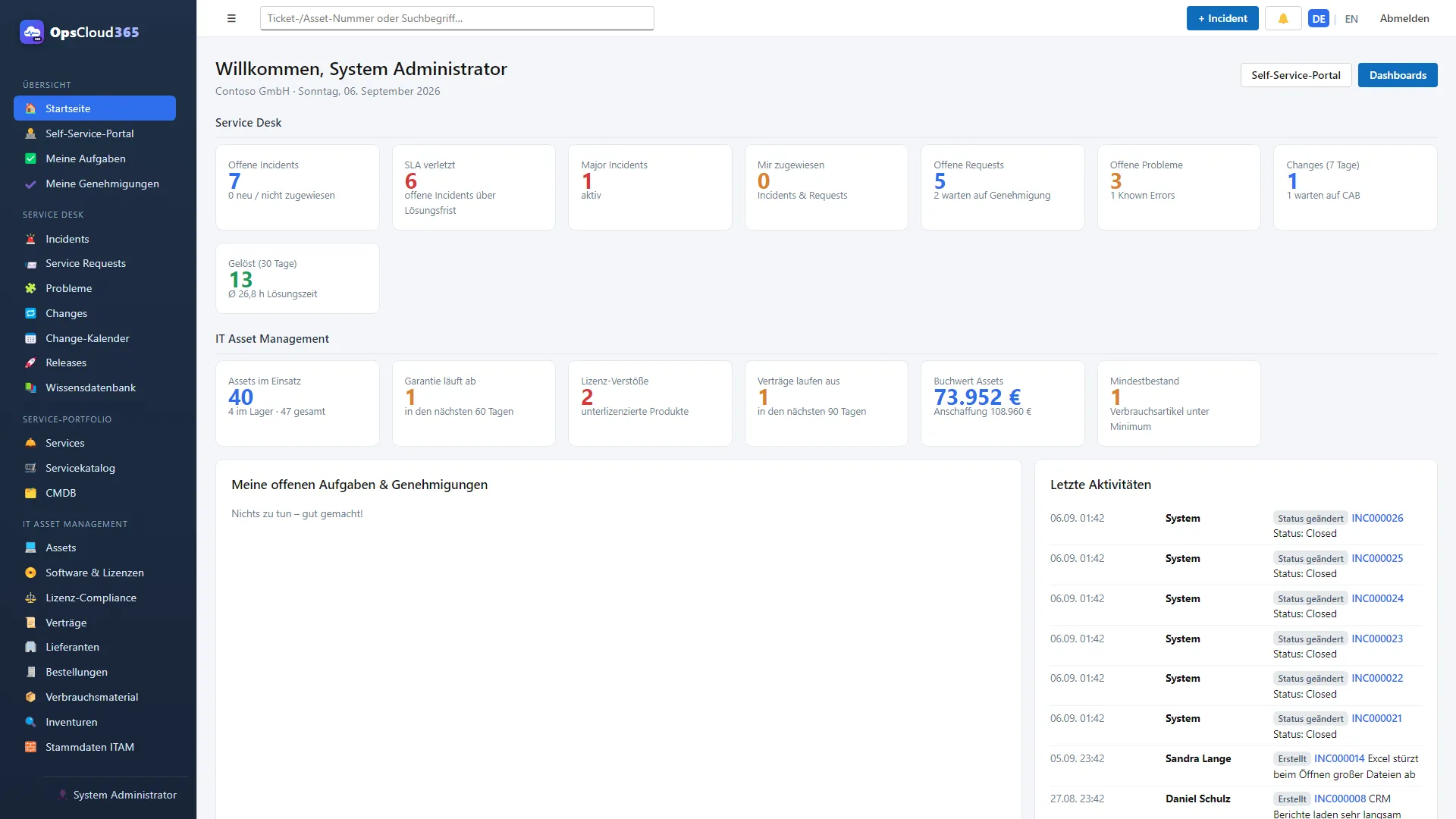Click System Administrator profile in sidebar

116,795
